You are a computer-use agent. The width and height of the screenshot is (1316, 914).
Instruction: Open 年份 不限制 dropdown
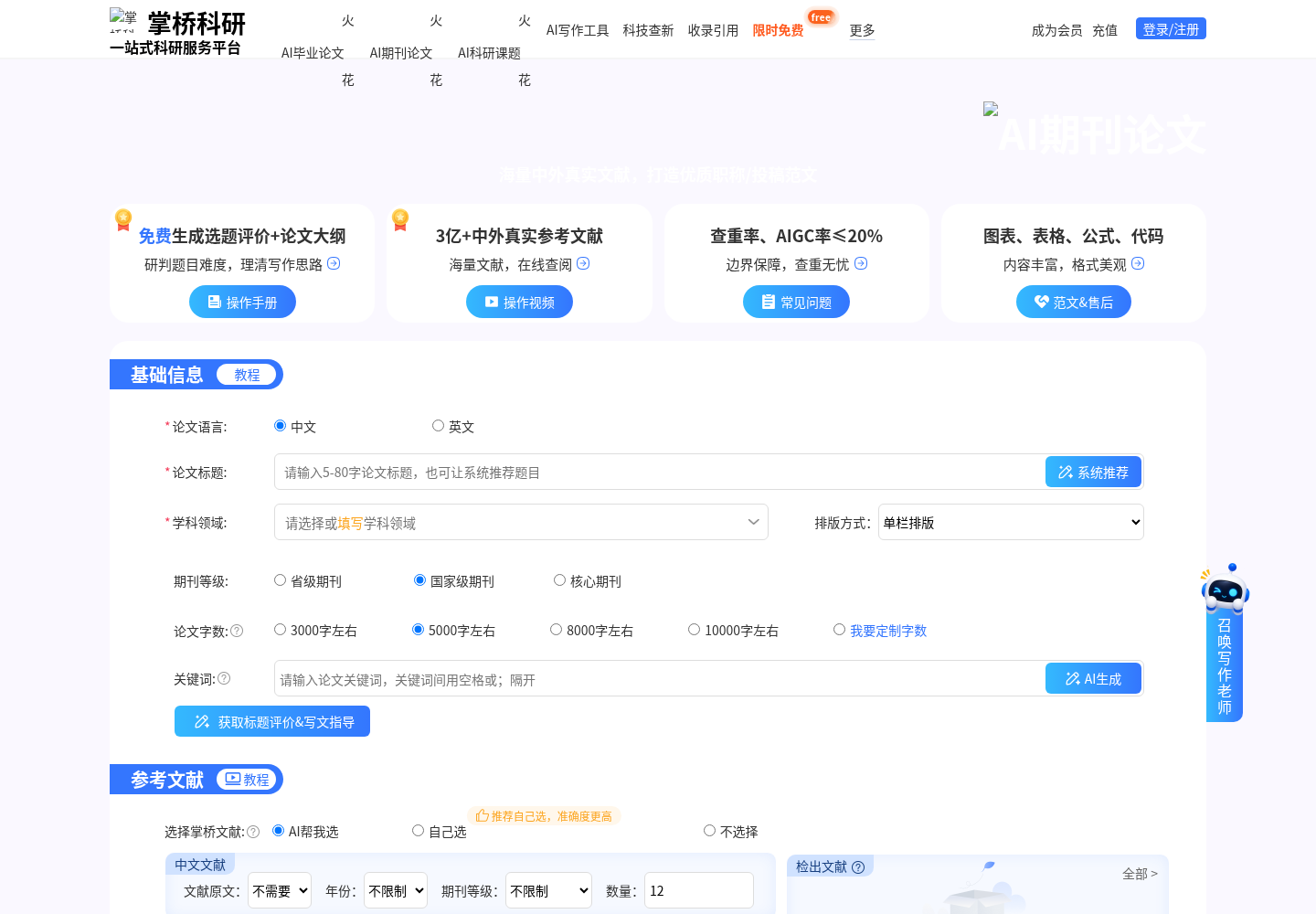click(x=396, y=890)
